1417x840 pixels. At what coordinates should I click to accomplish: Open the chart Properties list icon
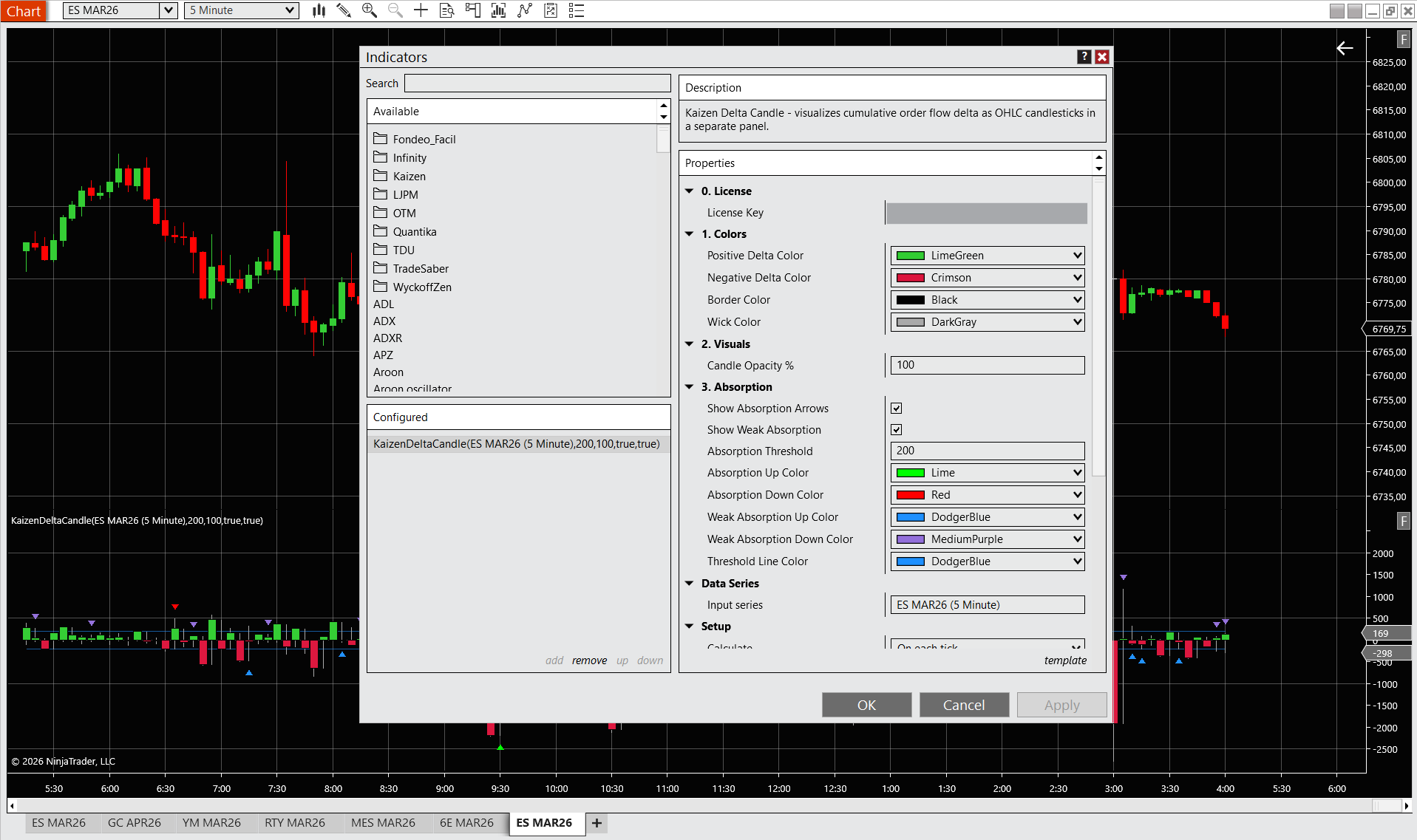click(577, 10)
